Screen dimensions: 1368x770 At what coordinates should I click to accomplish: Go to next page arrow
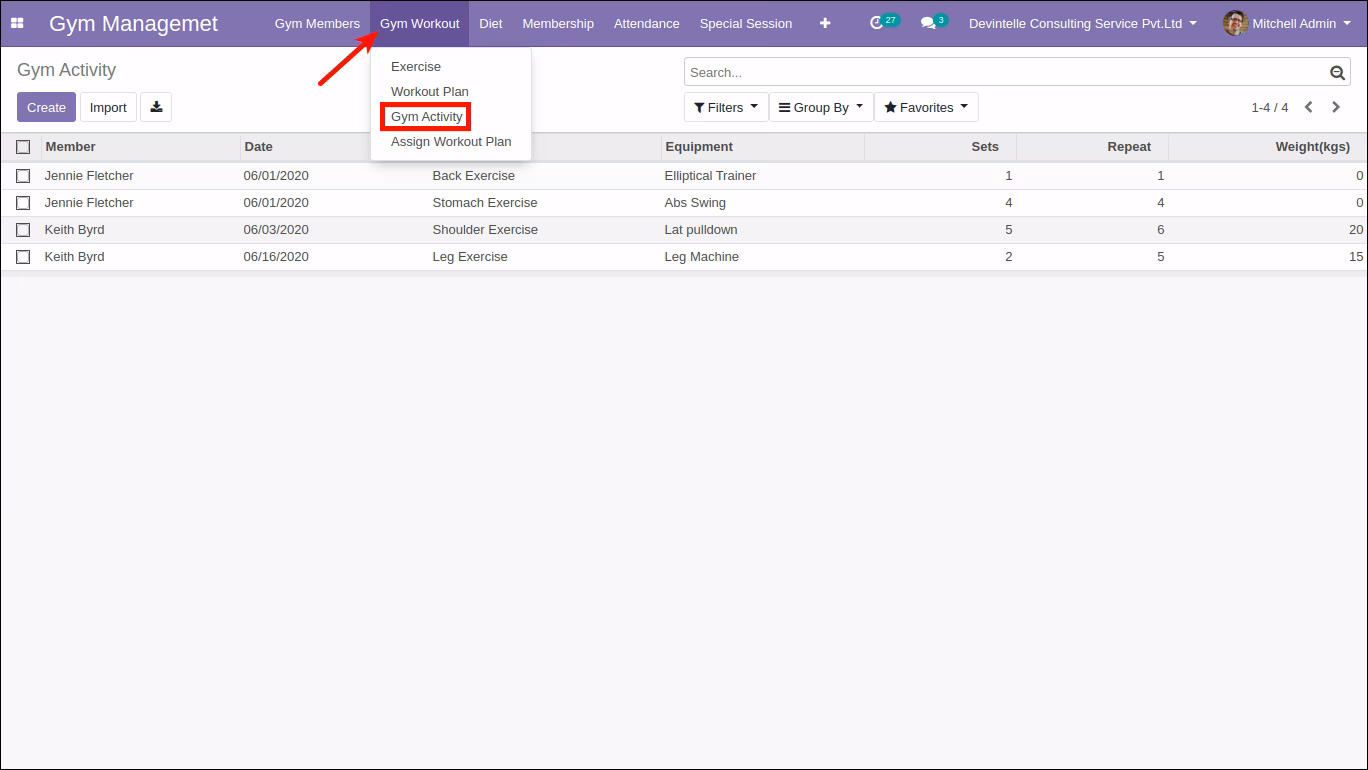[1336, 107]
